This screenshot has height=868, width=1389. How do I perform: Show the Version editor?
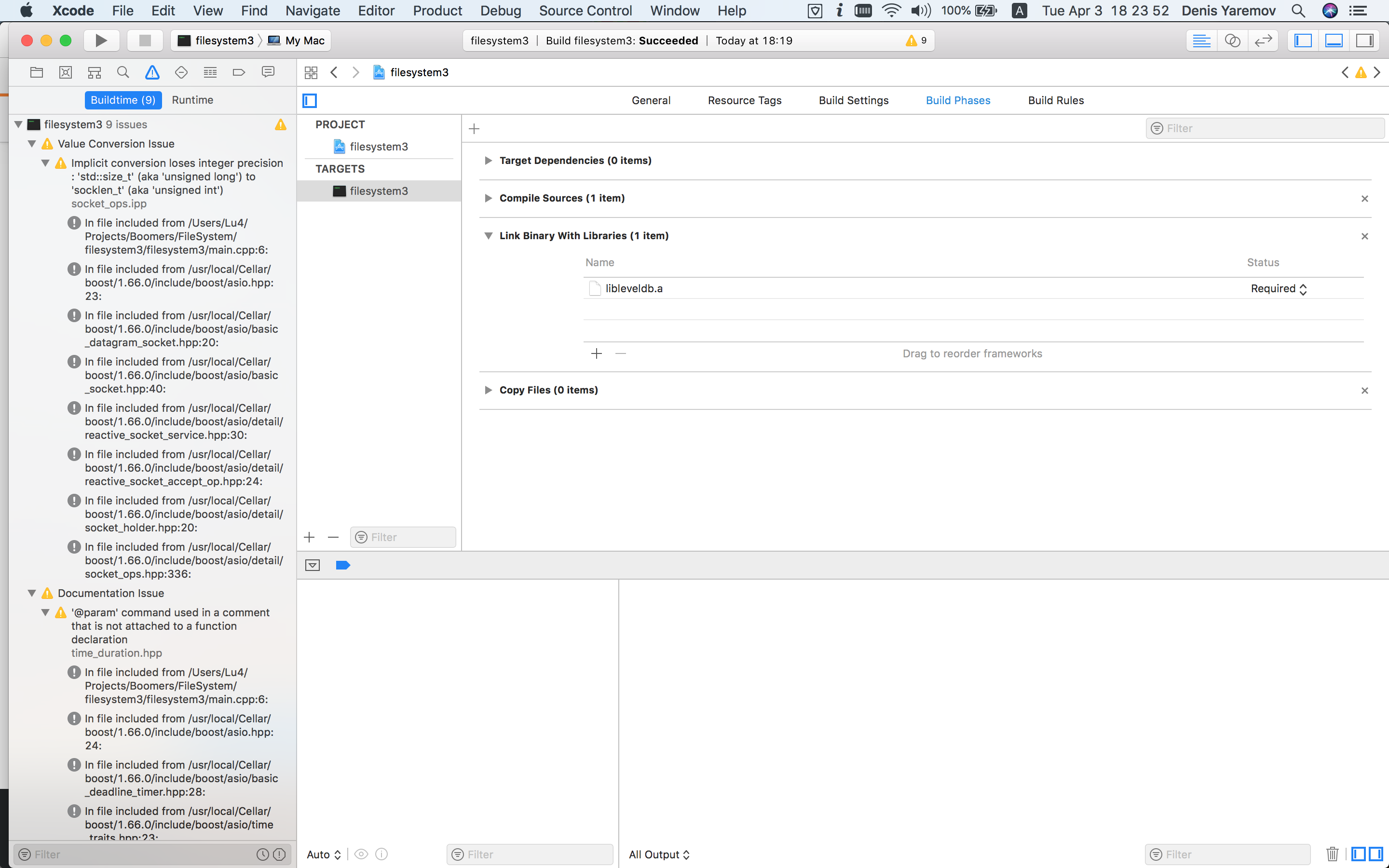pos(1263,41)
